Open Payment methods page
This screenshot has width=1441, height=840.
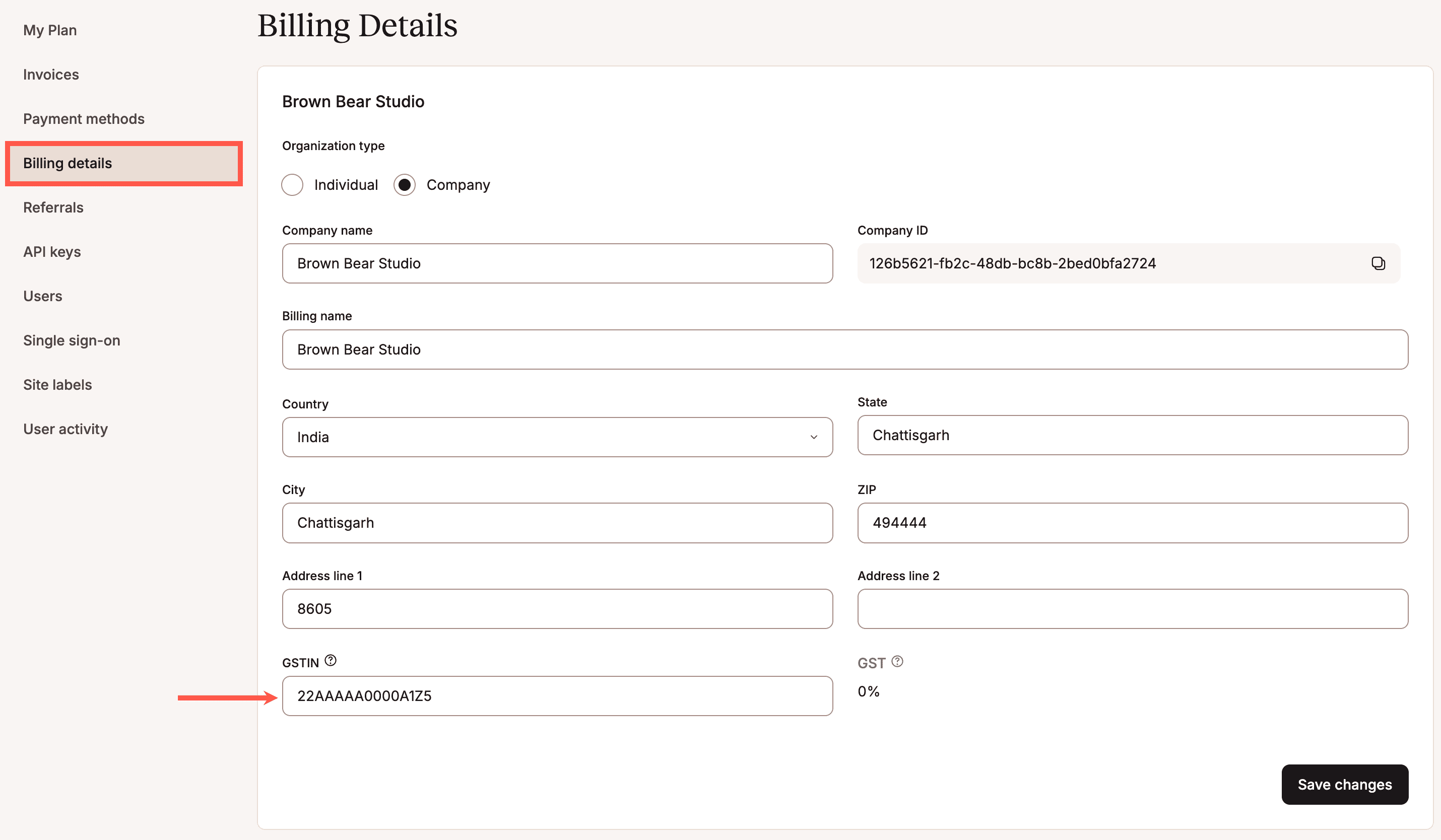pyautogui.click(x=84, y=119)
